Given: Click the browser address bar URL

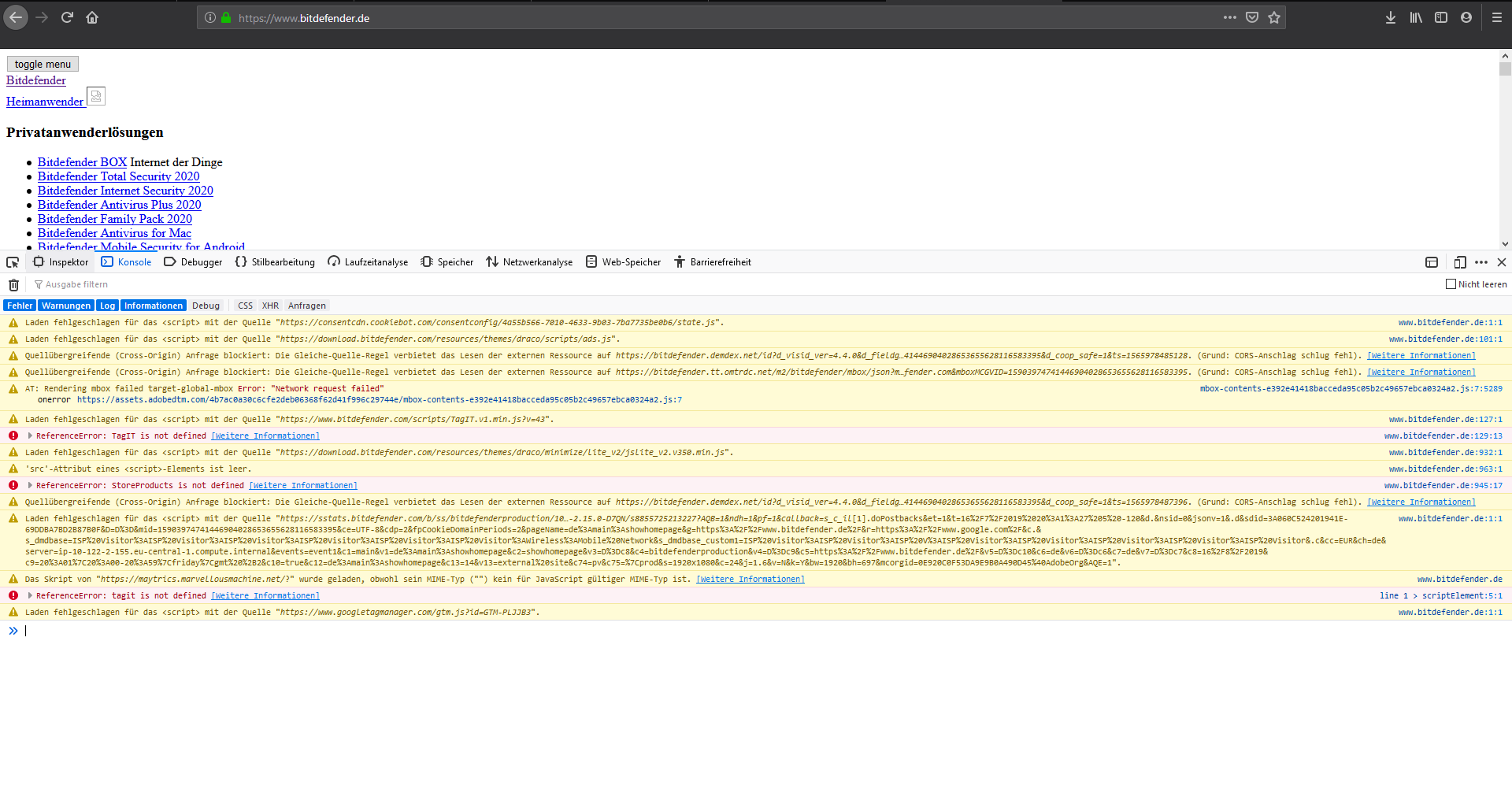Looking at the screenshot, I should (x=304, y=18).
